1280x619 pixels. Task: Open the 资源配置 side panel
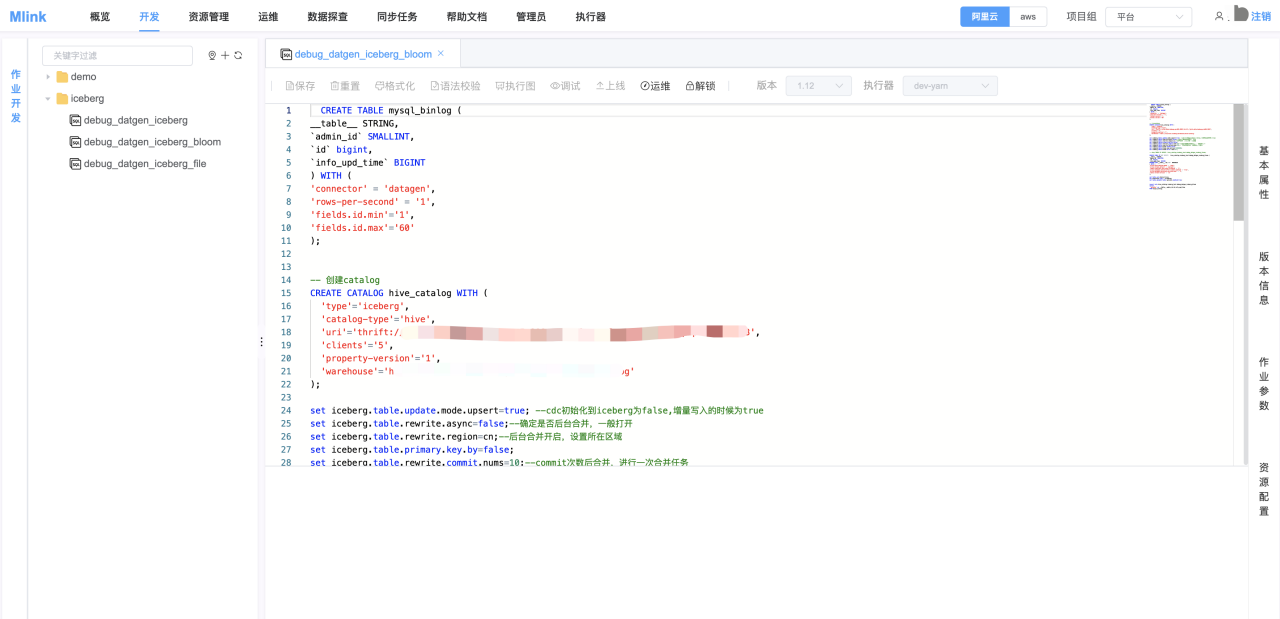[1264, 489]
